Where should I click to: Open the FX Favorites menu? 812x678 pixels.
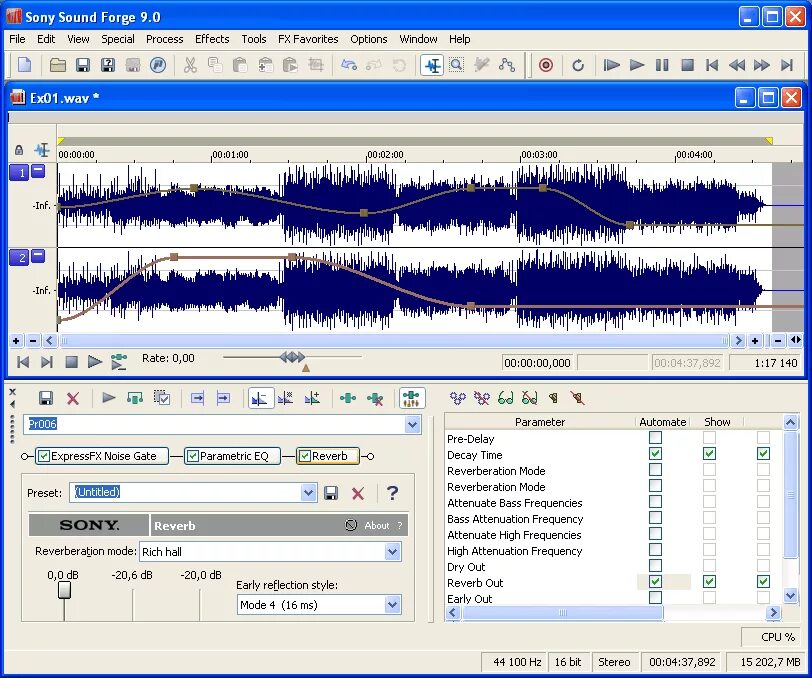click(x=308, y=39)
